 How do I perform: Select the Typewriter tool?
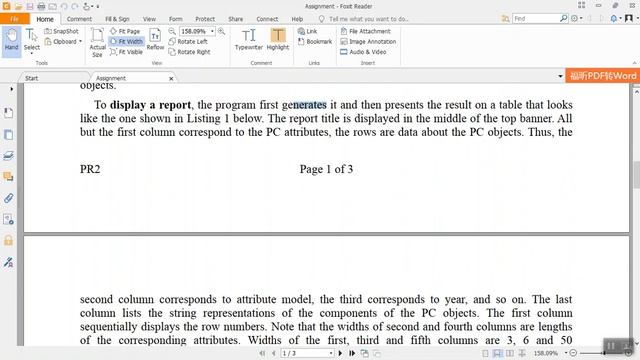[249, 39]
